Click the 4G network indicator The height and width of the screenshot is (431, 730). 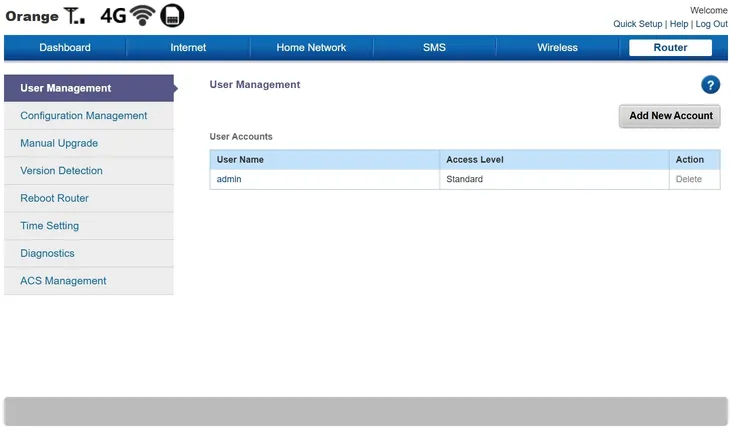coord(112,16)
